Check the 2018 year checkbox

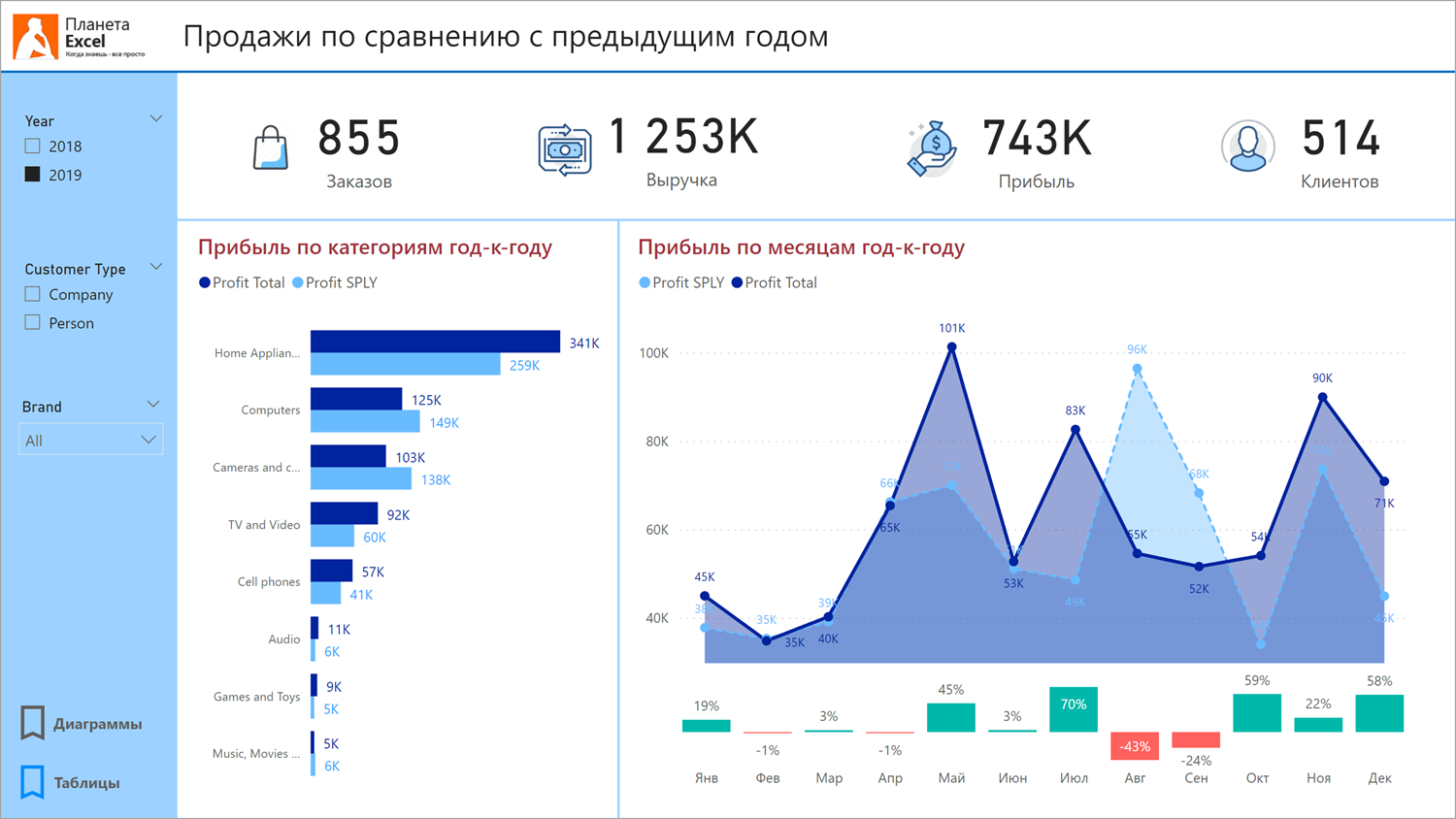(x=33, y=147)
